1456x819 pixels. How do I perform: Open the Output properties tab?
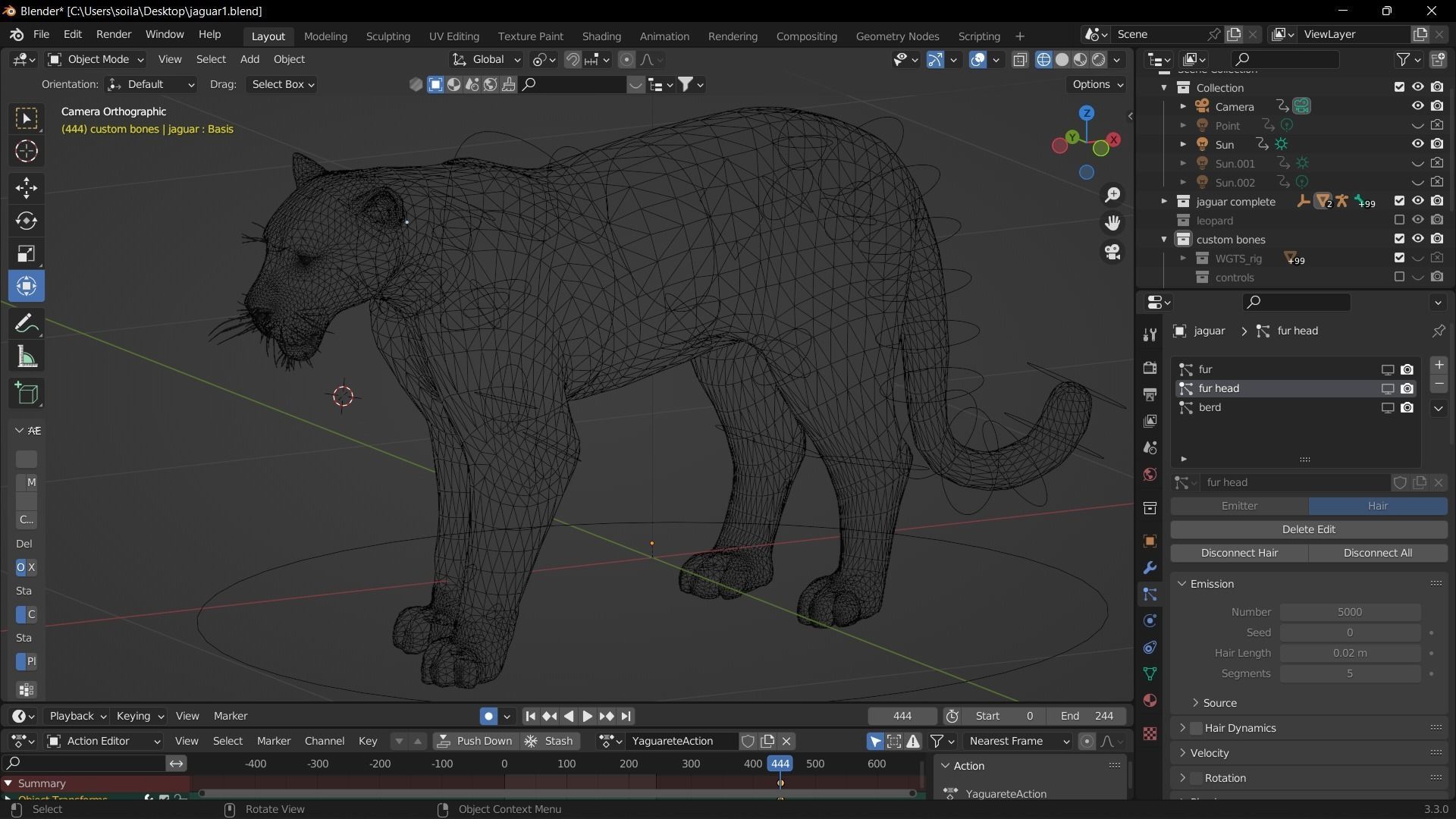coord(1150,394)
